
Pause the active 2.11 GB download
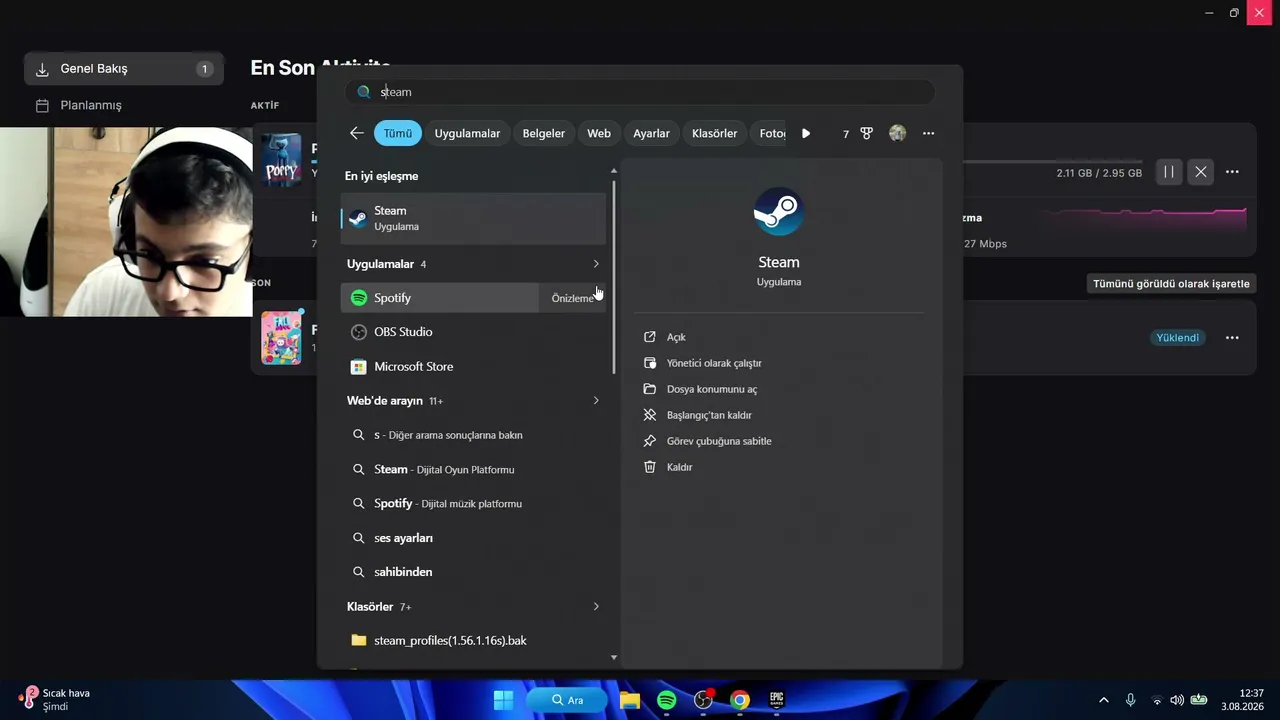click(1168, 172)
